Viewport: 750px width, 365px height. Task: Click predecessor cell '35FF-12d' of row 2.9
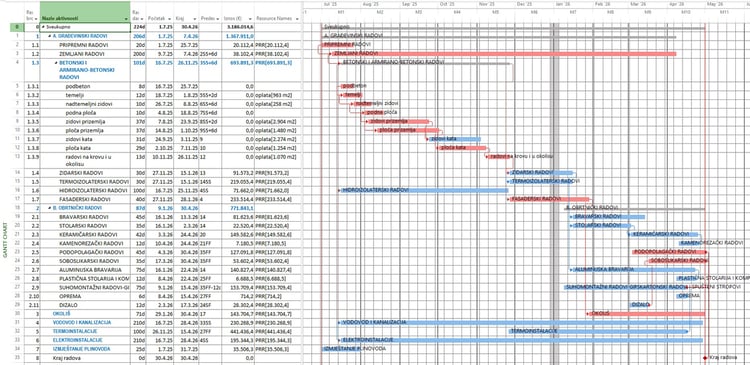[x=210, y=288]
